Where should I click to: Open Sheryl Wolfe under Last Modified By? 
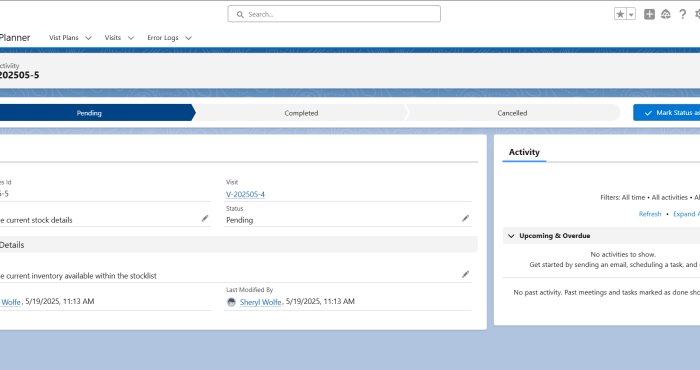260,302
